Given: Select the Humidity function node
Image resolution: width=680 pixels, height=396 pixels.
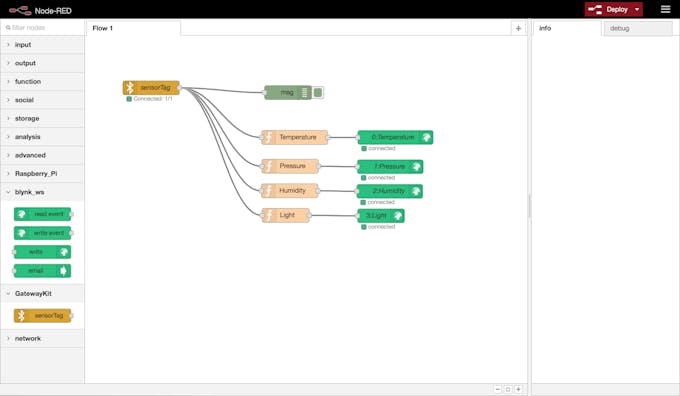Looking at the screenshot, I should coord(290,191).
